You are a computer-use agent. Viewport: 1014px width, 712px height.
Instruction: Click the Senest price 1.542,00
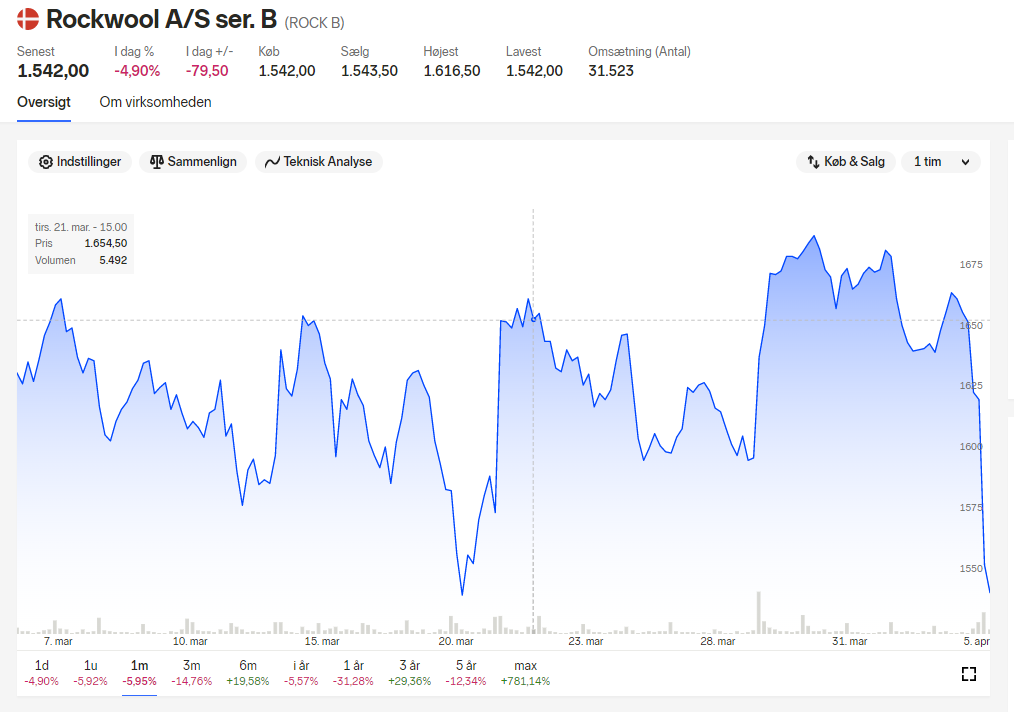tap(53, 71)
